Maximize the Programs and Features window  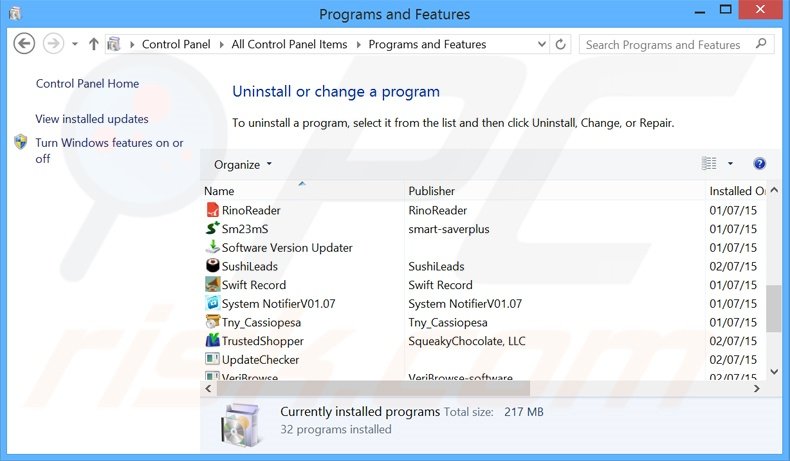pyautogui.click(x=726, y=10)
